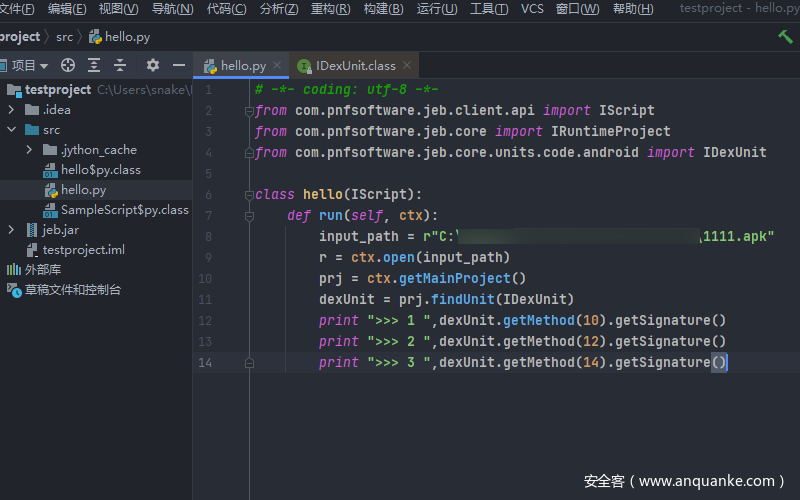The width and height of the screenshot is (800, 500).
Task: Open the 项目 view dropdown
Action: (30, 65)
